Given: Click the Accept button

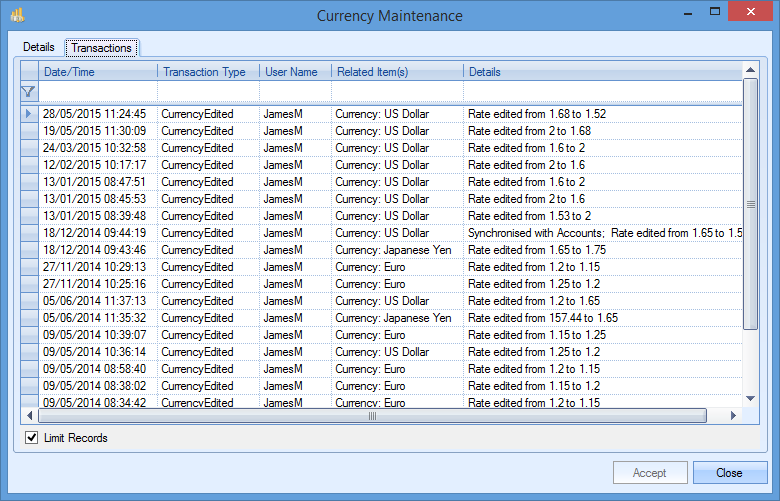Looking at the screenshot, I should pyautogui.click(x=649, y=473).
